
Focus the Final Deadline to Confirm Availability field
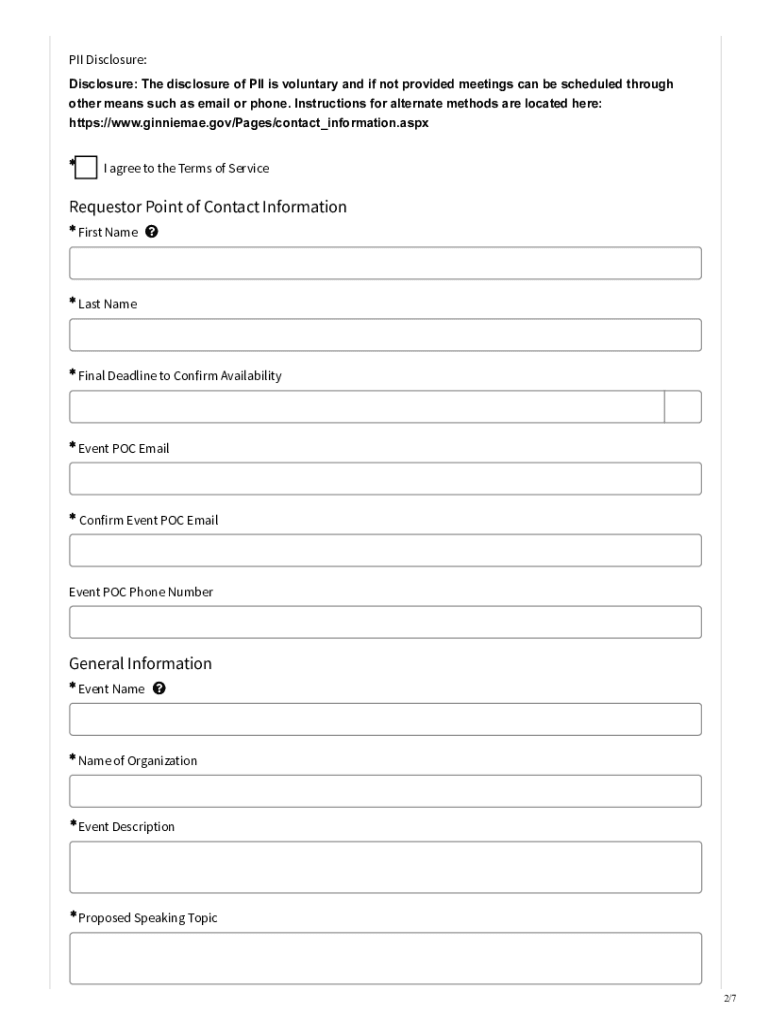(366, 407)
